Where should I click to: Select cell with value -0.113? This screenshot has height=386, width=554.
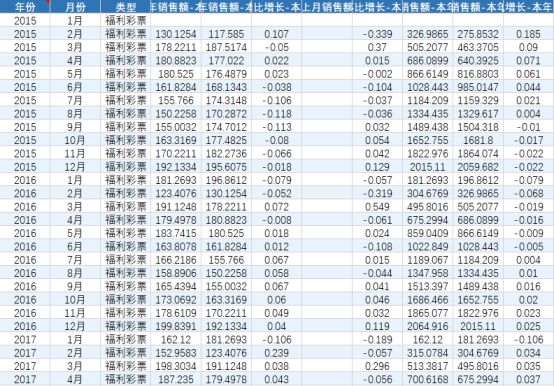pos(277,127)
